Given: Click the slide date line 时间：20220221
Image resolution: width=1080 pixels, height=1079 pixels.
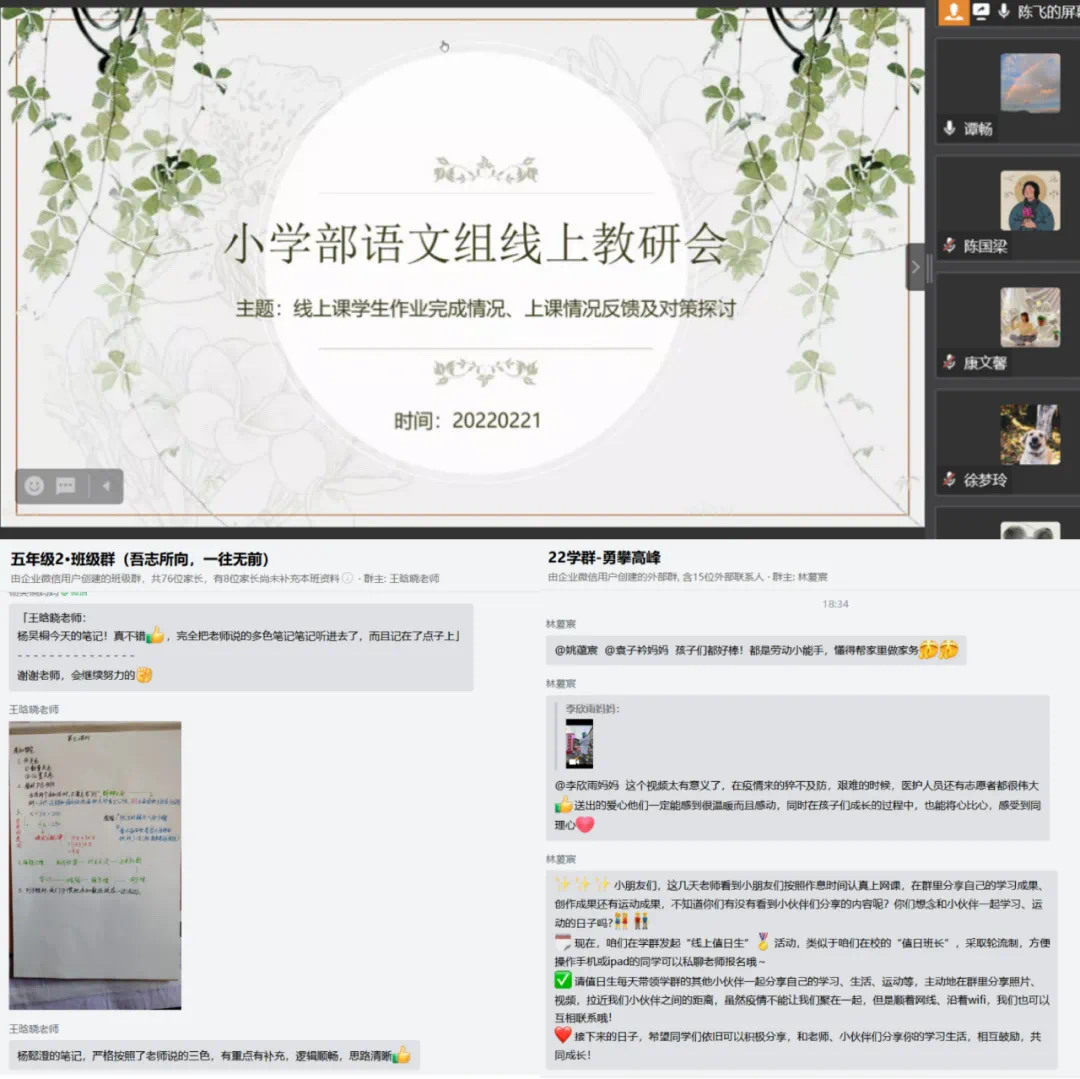Looking at the screenshot, I should pos(468,421).
